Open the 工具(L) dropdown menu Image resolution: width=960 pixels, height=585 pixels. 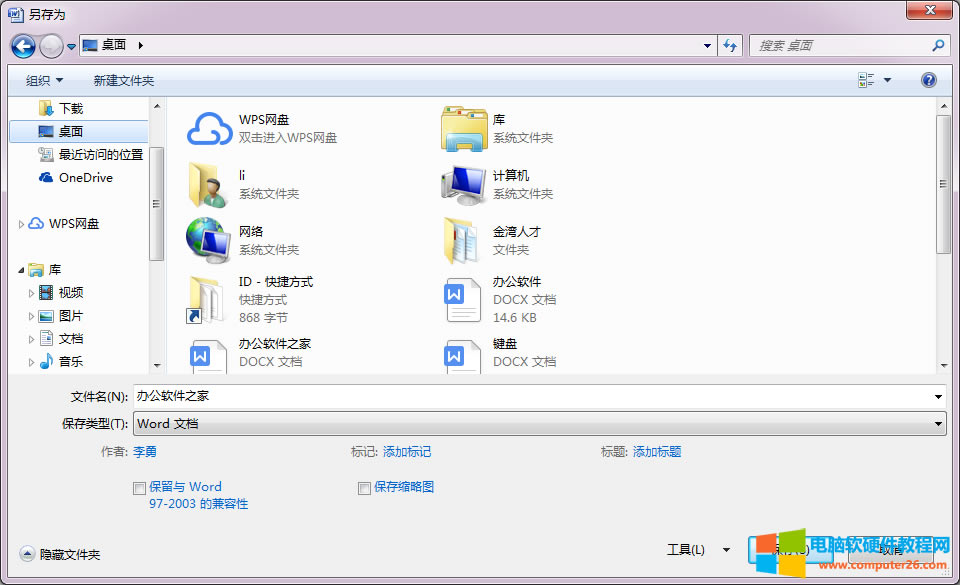point(693,549)
